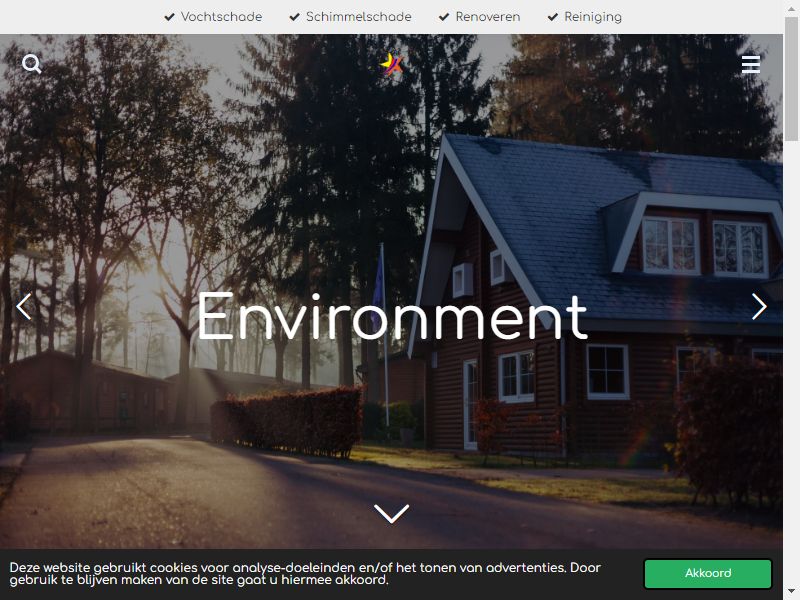Click the down chevron to jump below
Viewport: 800px width, 600px height.
click(x=391, y=513)
